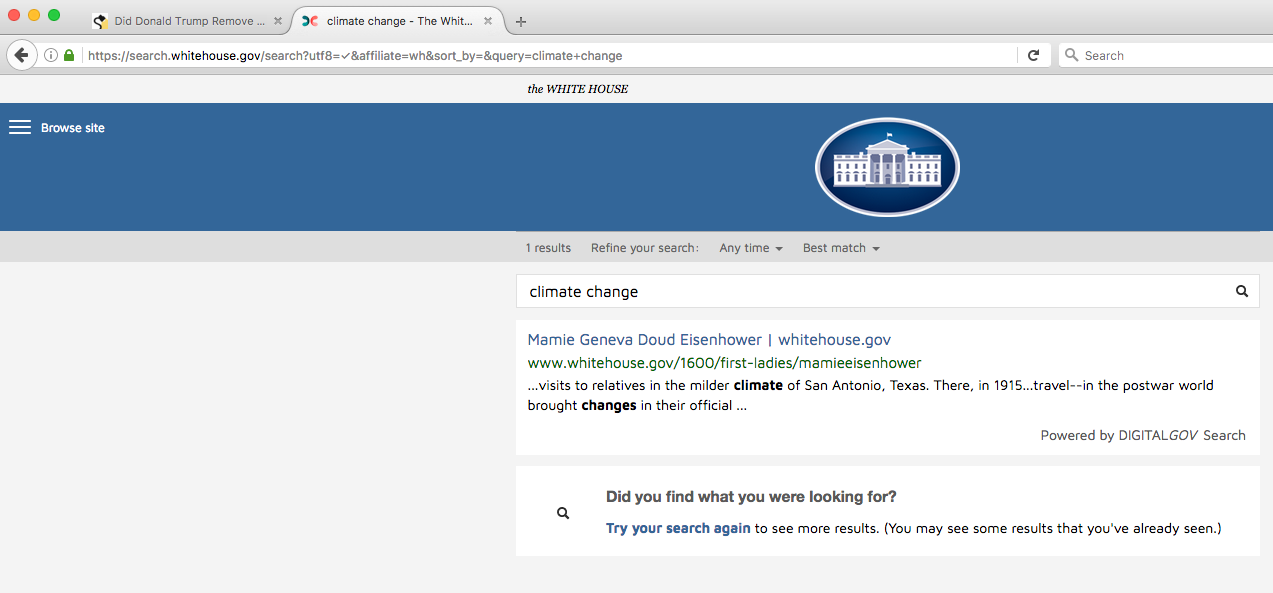Viewport: 1273px width, 593px height.
Task: Click the magnifier in the climate change search box
Action: (x=1242, y=292)
